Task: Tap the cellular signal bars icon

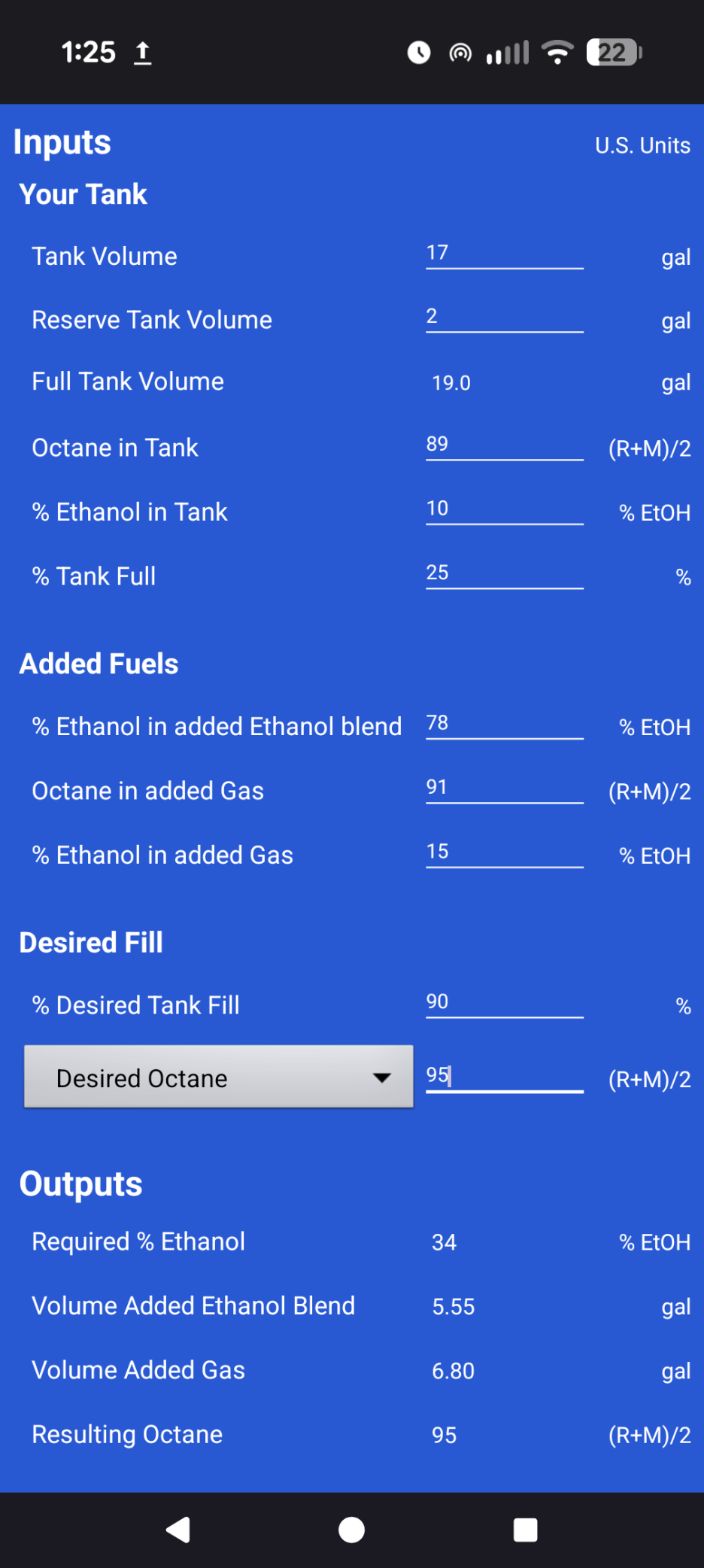Action: pyautogui.click(x=508, y=53)
